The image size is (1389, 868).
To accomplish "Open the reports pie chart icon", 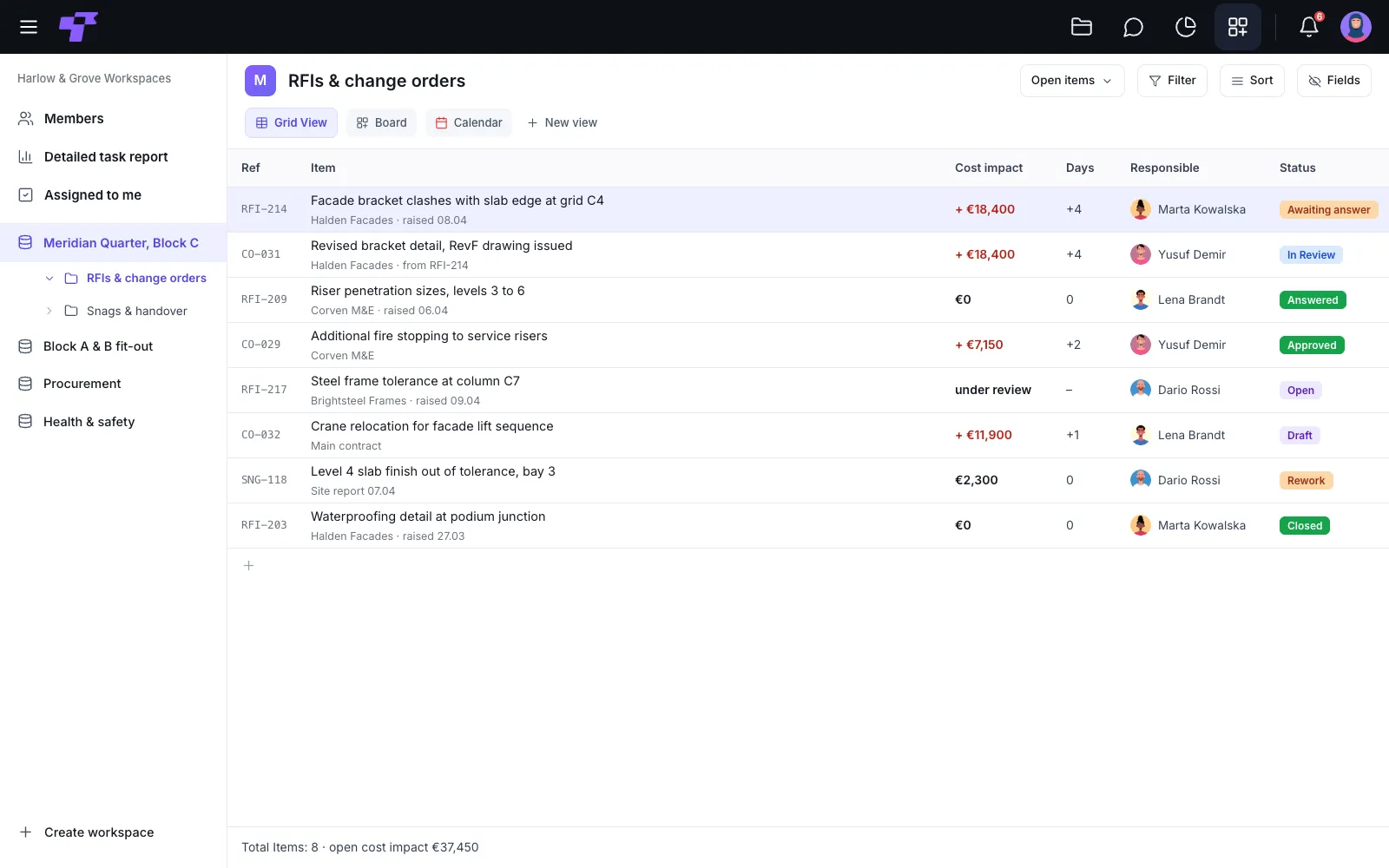I will 1186,27.
